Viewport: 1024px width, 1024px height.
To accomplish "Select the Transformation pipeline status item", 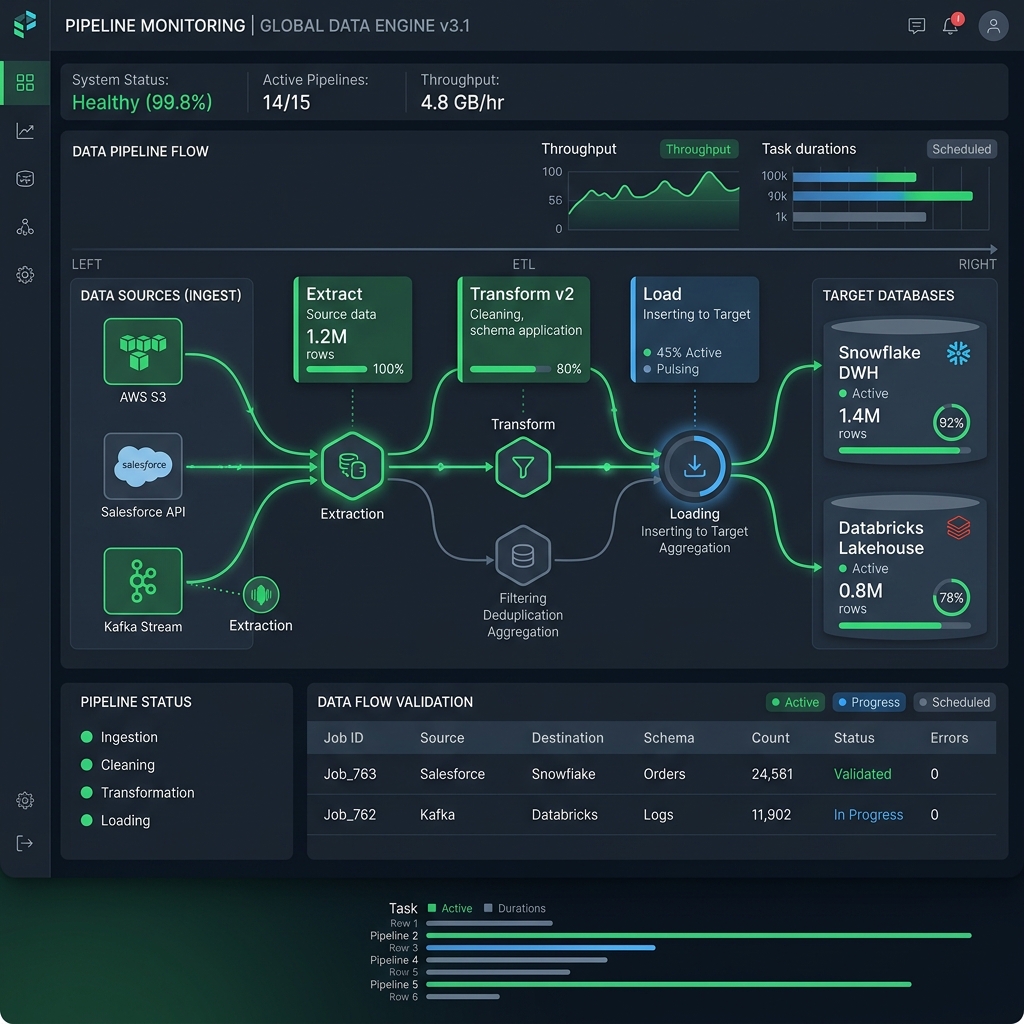I will (x=137, y=792).
